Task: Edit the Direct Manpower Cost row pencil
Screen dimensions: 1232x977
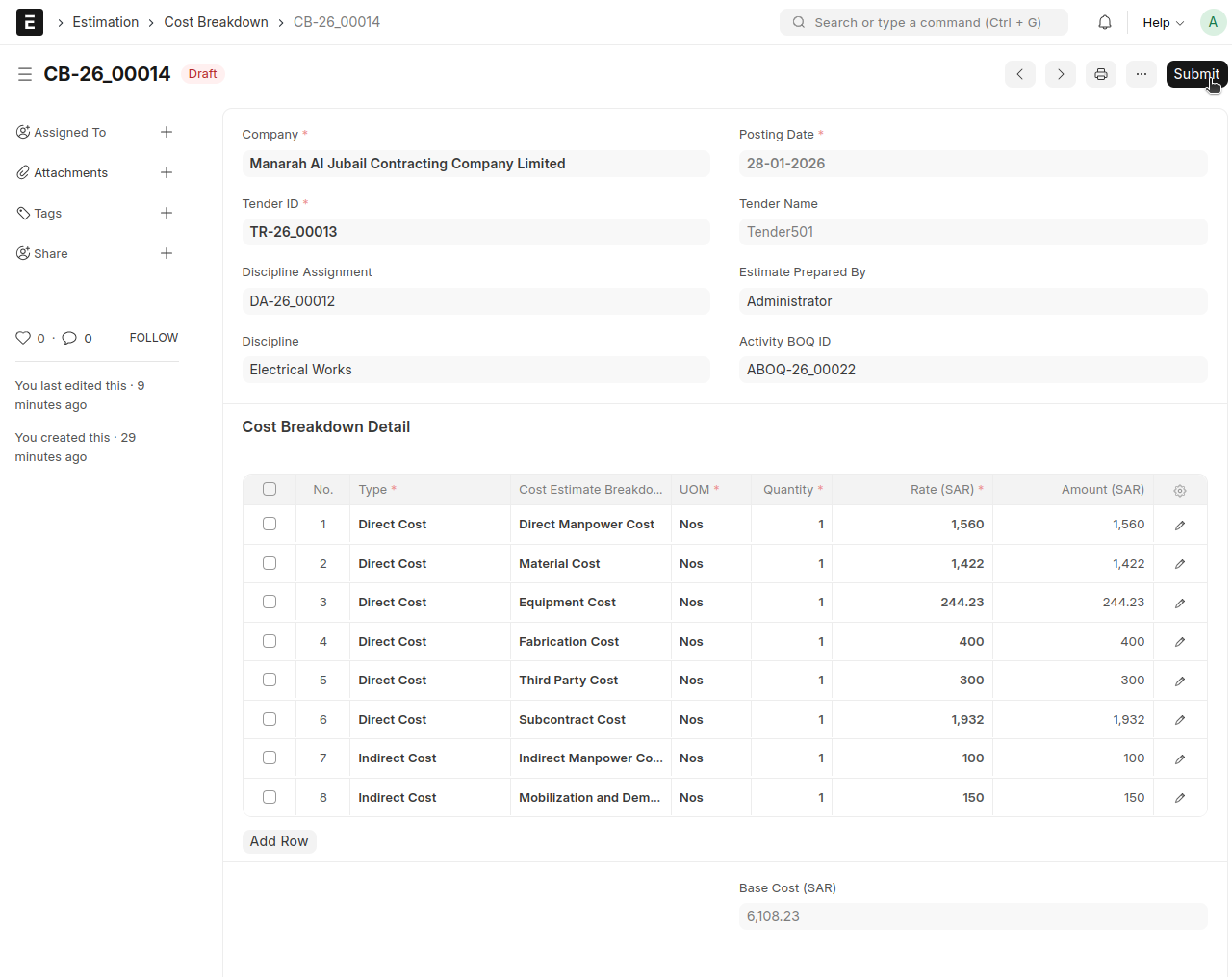Action: (1179, 526)
